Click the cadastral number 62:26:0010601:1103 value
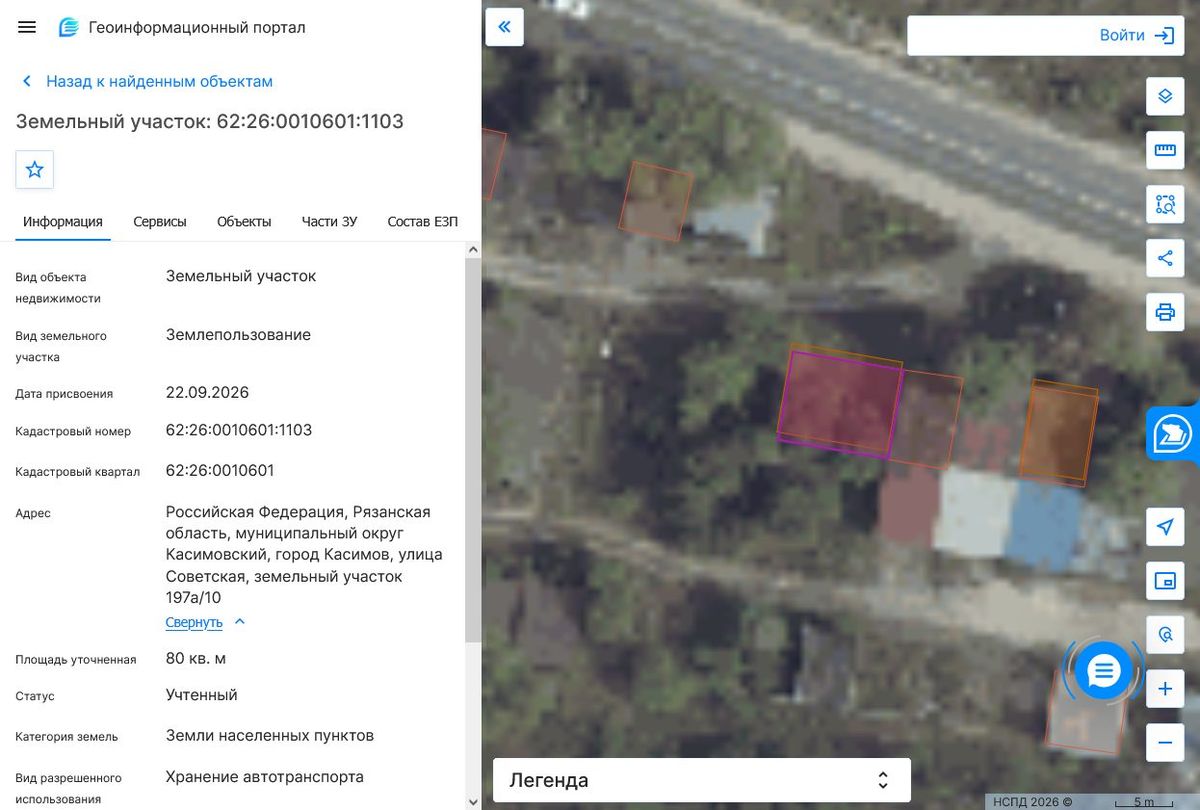The height and width of the screenshot is (810, 1200). coord(239,430)
